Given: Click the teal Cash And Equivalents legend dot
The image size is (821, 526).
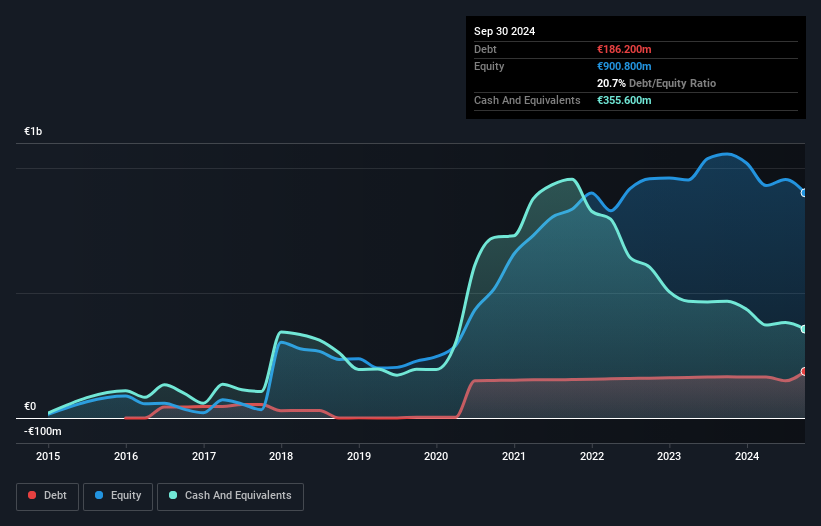Looking at the screenshot, I should pyautogui.click(x=173, y=495).
